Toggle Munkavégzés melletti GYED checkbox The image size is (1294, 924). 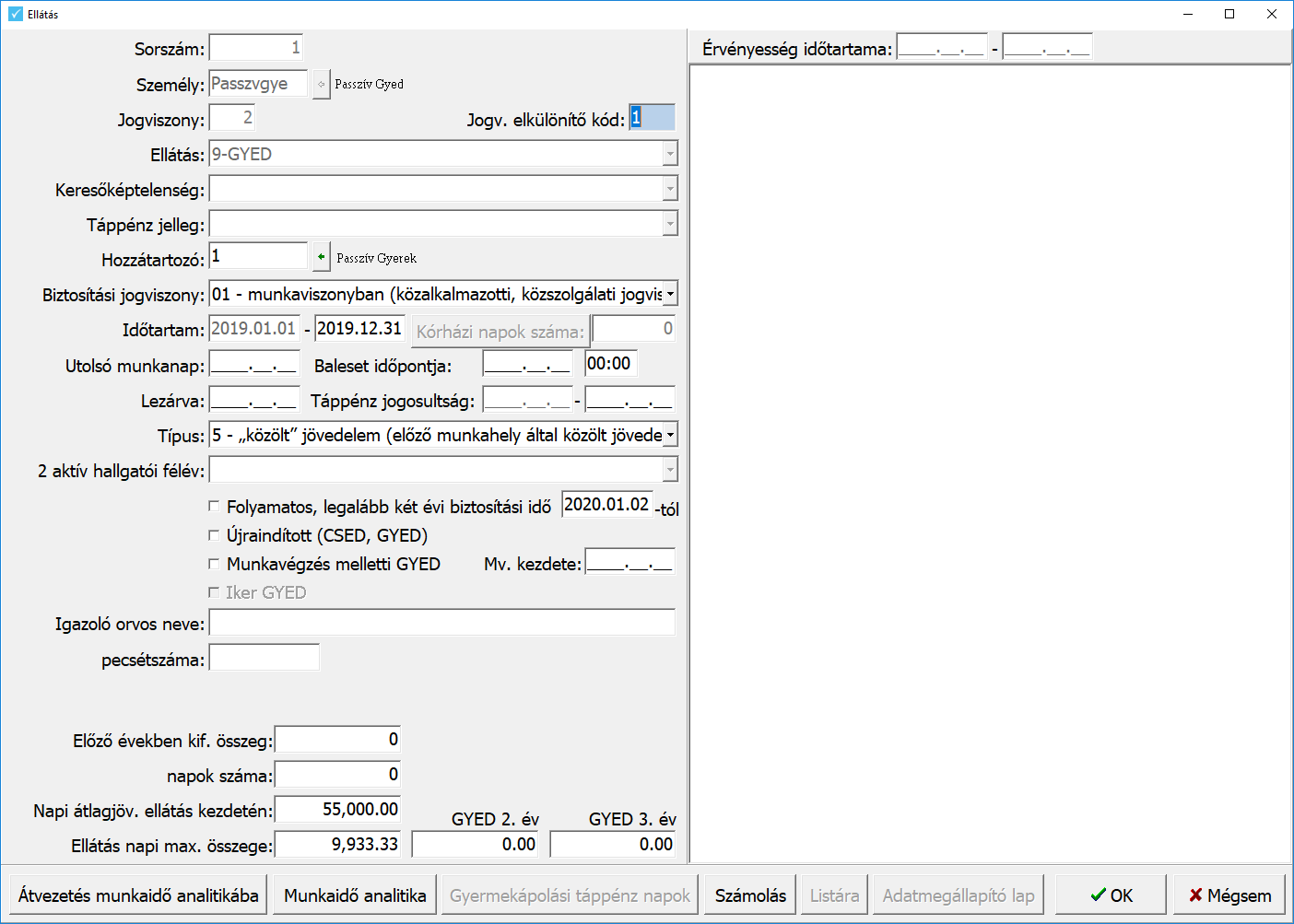[x=214, y=564]
